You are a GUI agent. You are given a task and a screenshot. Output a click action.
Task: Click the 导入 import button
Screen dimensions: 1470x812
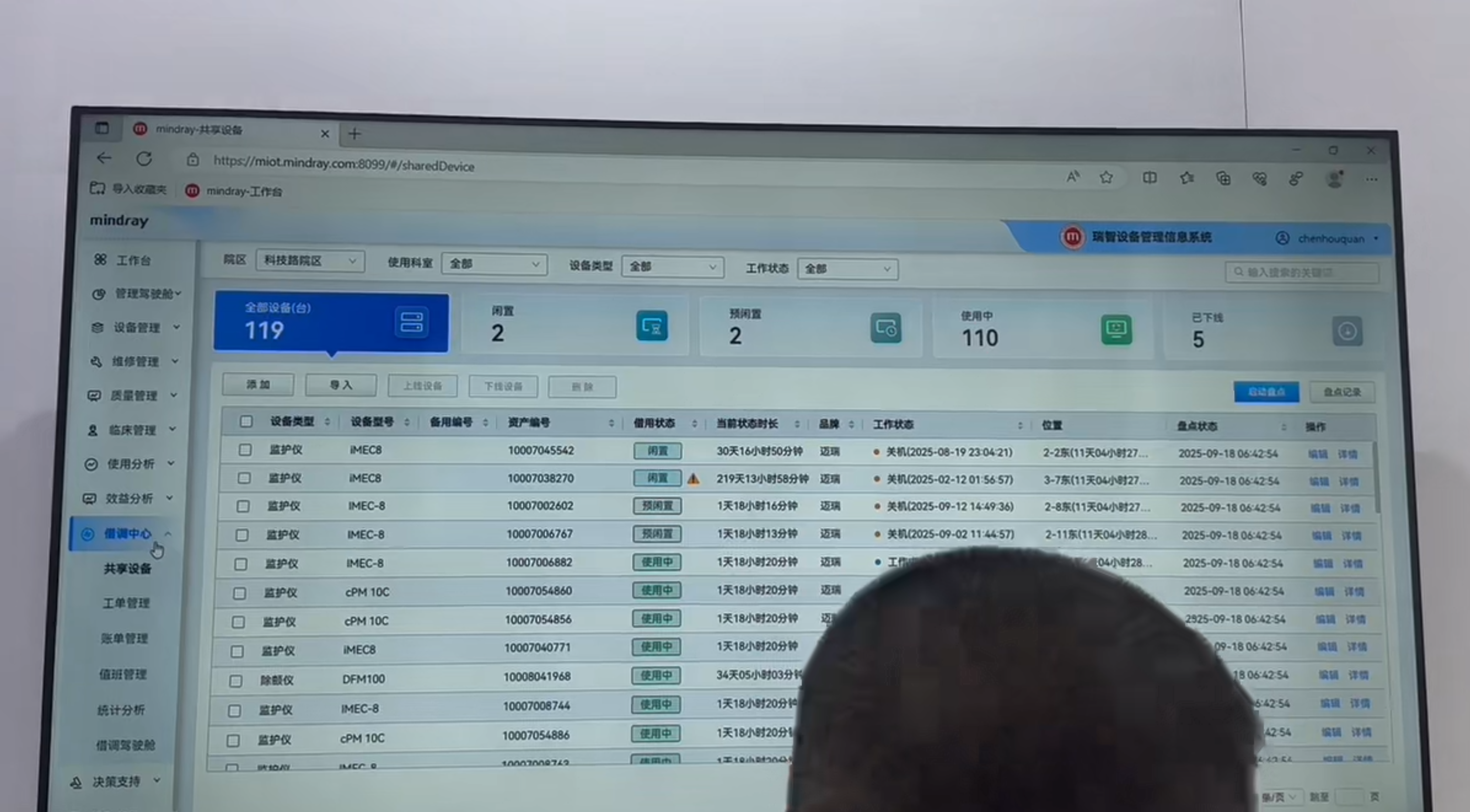pyautogui.click(x=341, y=385)
